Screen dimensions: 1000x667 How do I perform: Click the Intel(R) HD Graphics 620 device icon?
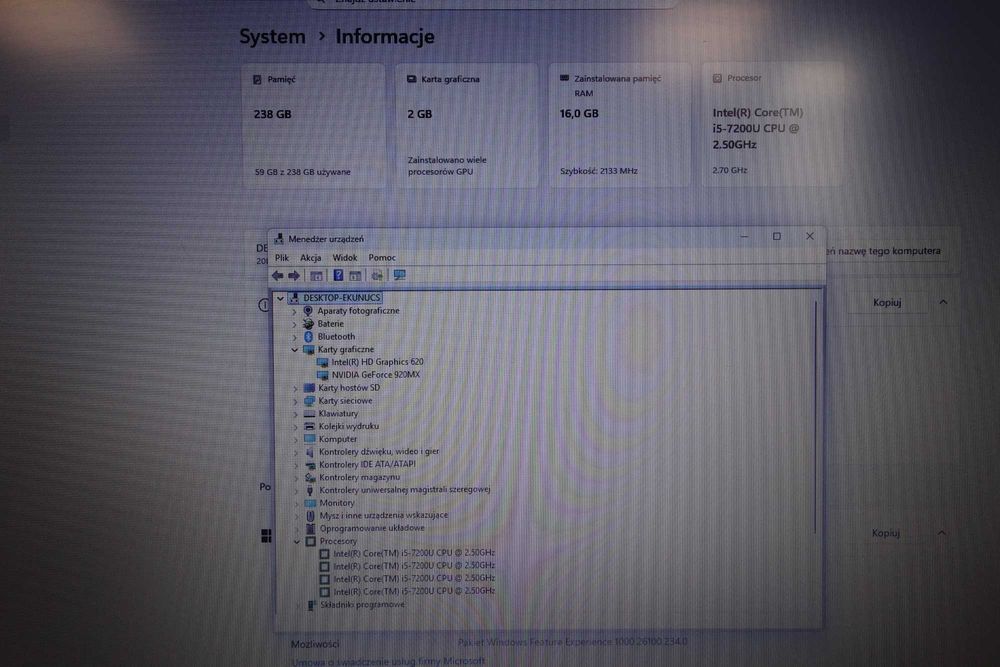(322, 362)
